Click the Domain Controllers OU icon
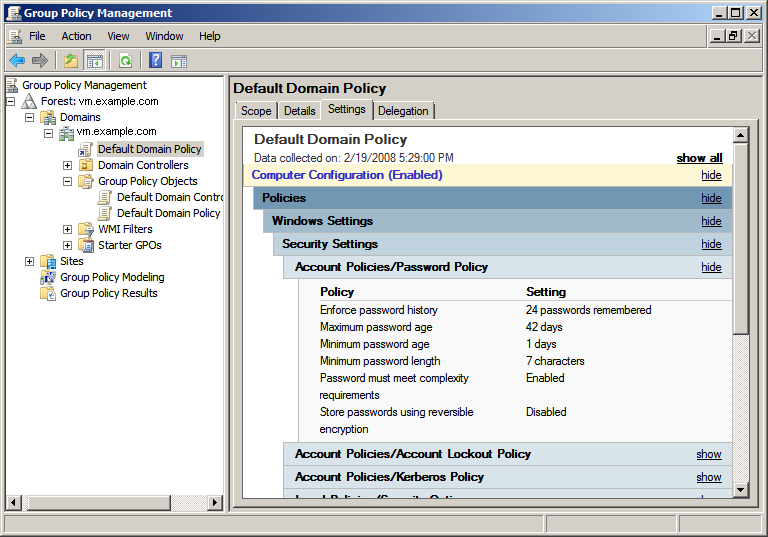768x537 pixels. tap(86, 165)
